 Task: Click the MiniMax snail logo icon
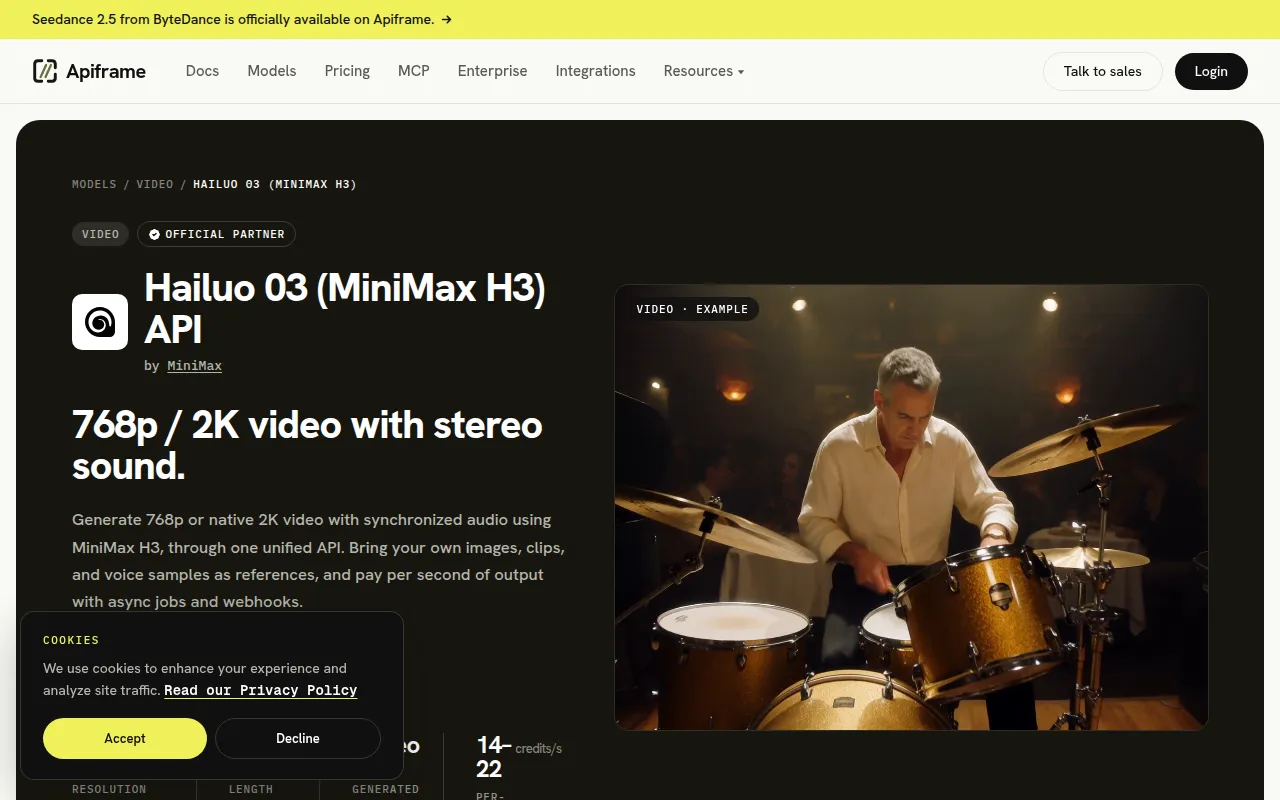(x=100, y=322)
